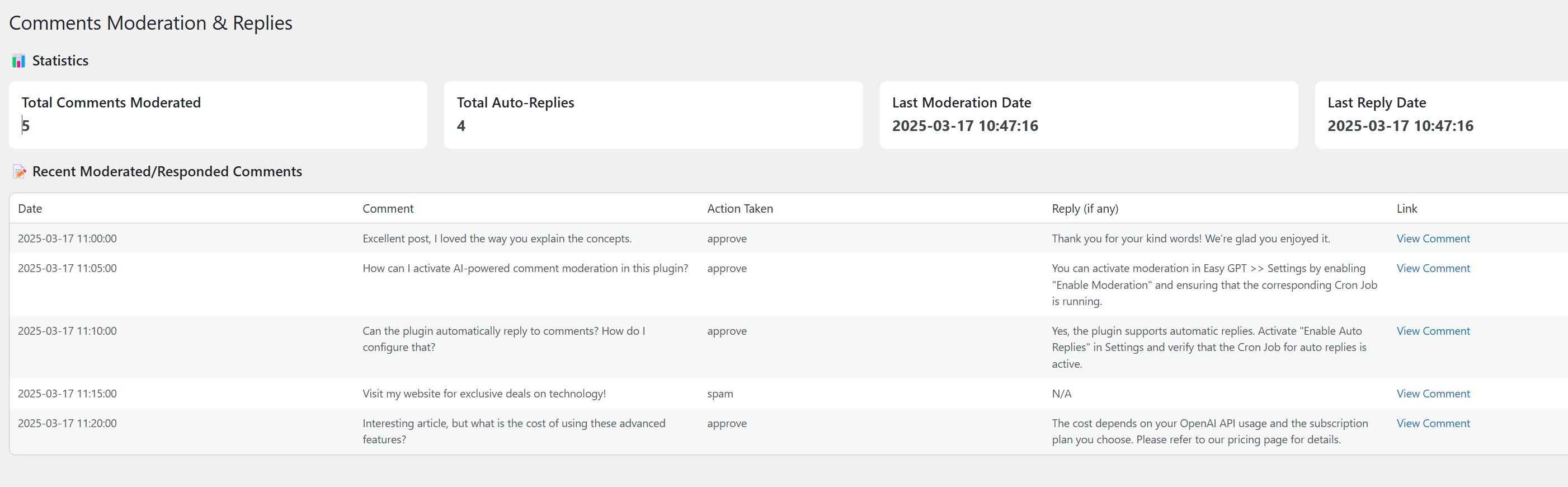This screenshot has width=1568, height=487.
Task: Click the value 4 under Total Auto-Replies
Action: [462, 126]
